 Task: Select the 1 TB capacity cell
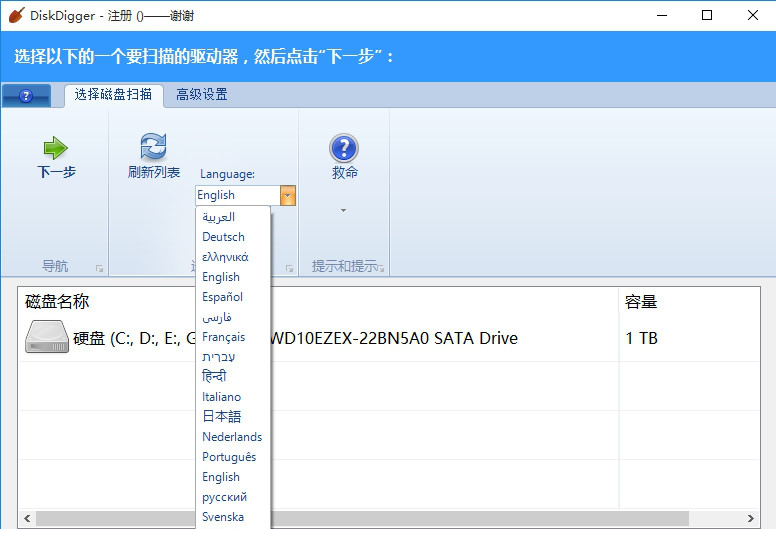click(x=641, y=338)
